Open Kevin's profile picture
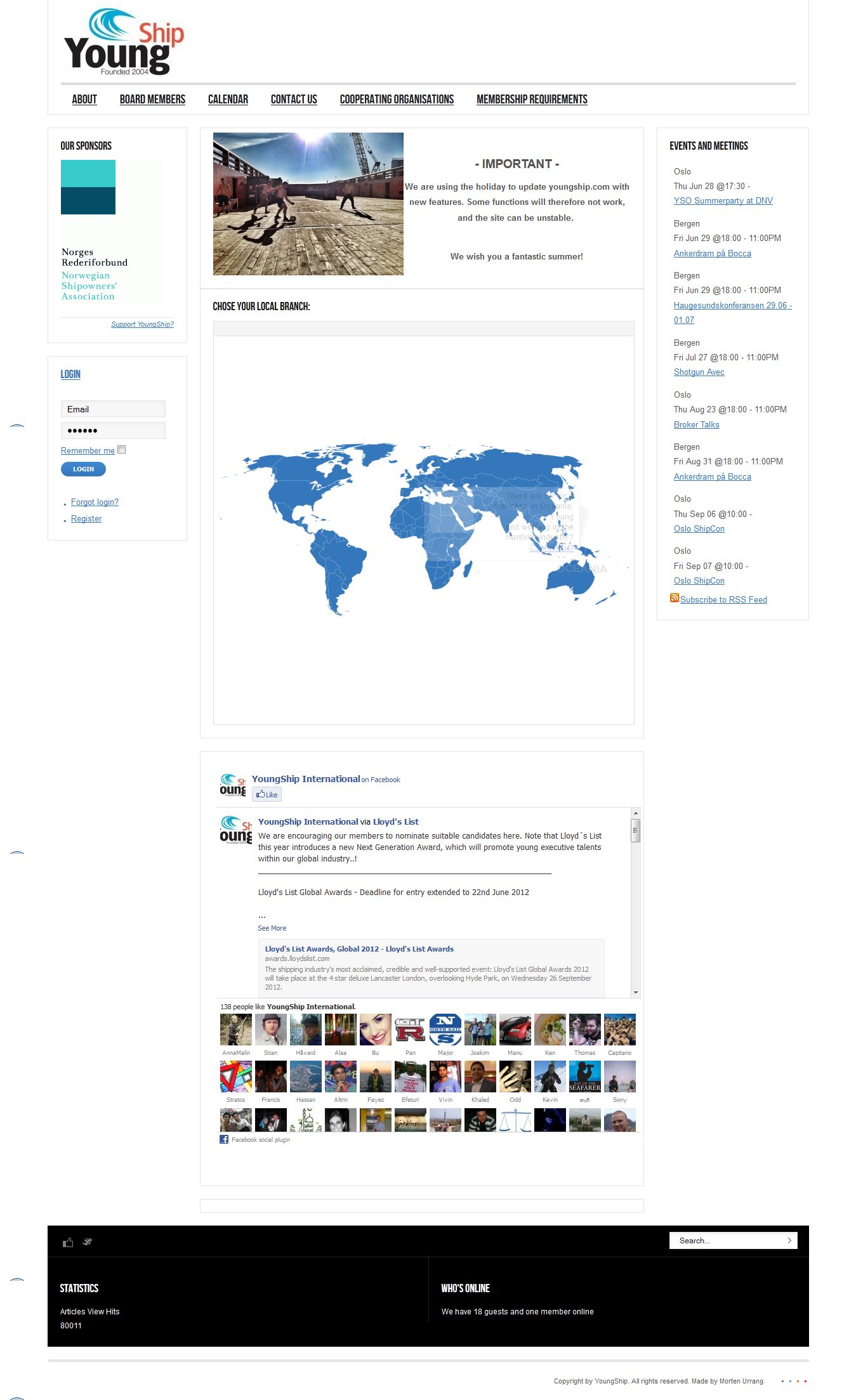The width and height of the screenshot is (856, 1400). pos(550,1076)
